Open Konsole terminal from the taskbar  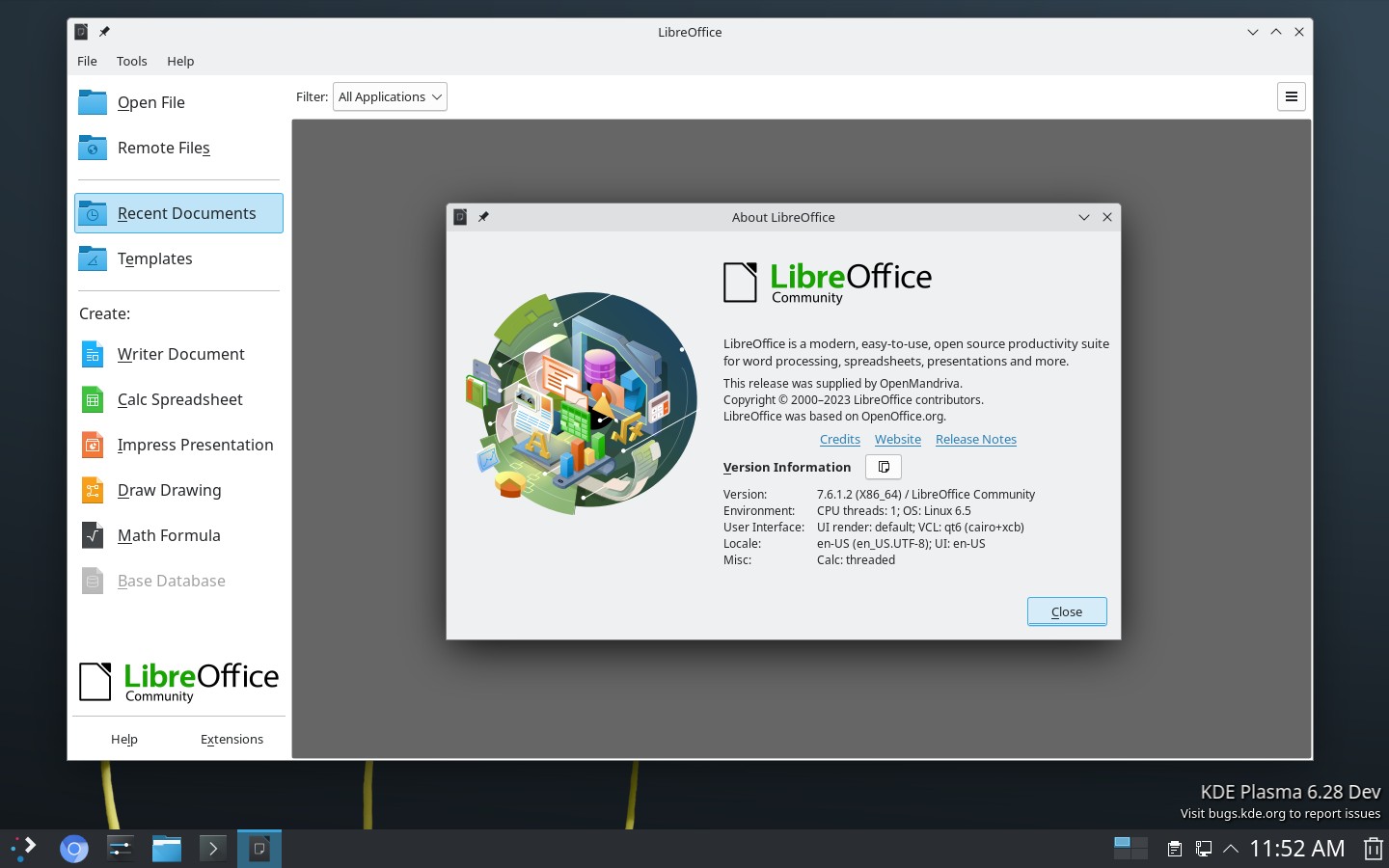pos(212,849)
